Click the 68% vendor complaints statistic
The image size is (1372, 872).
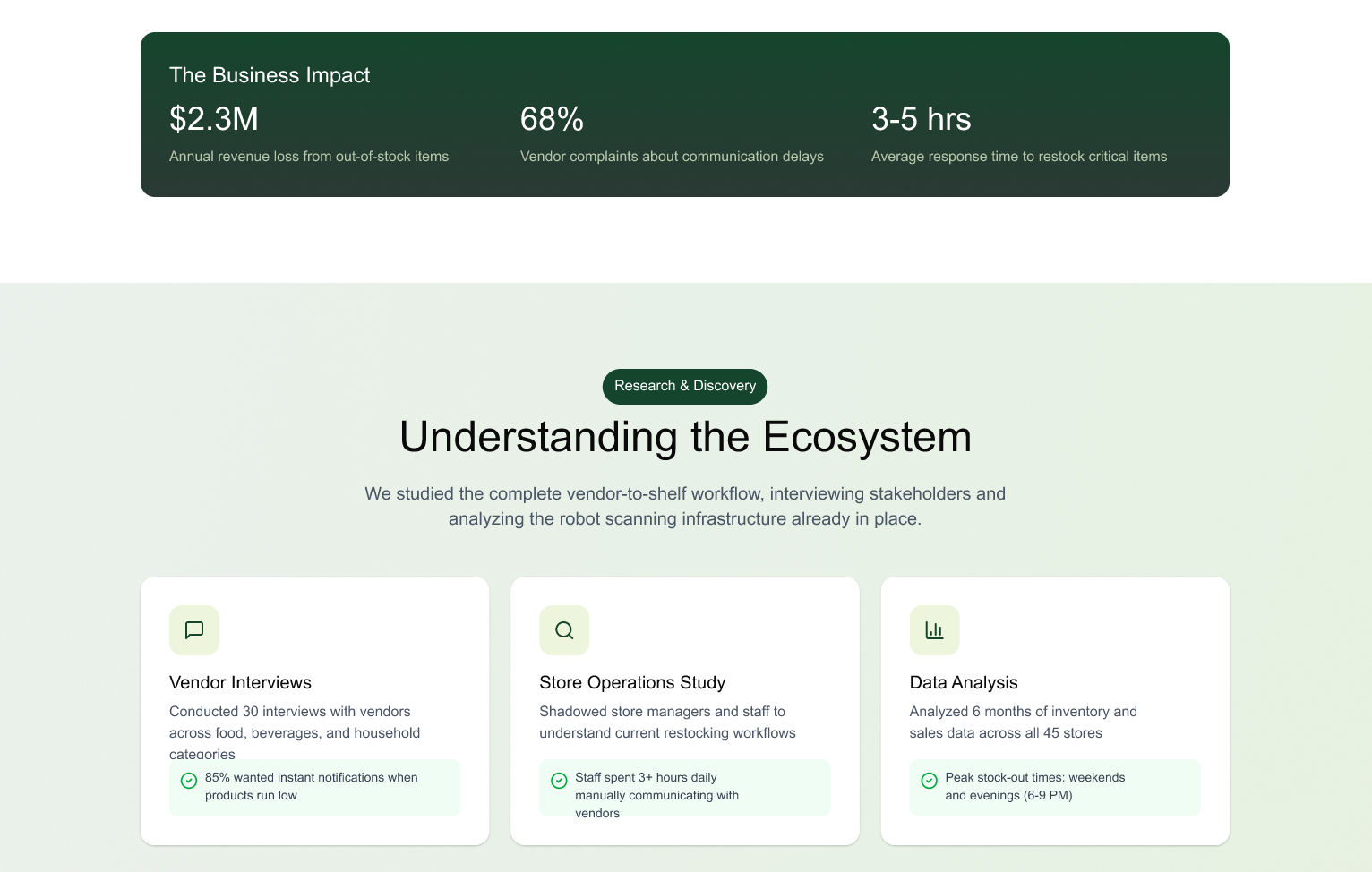pyautogui.click(x=552, y=119)
